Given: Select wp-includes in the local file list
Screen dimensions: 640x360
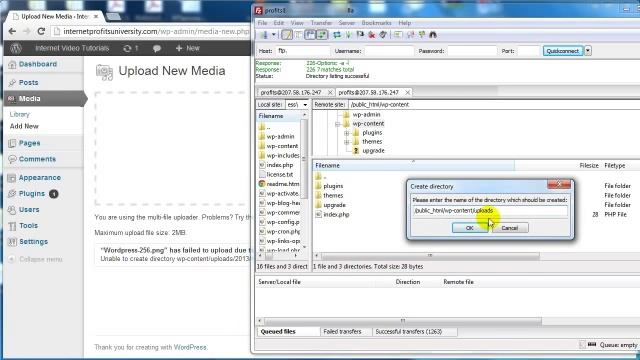Looking at the screenshot, I should point(283,156).
